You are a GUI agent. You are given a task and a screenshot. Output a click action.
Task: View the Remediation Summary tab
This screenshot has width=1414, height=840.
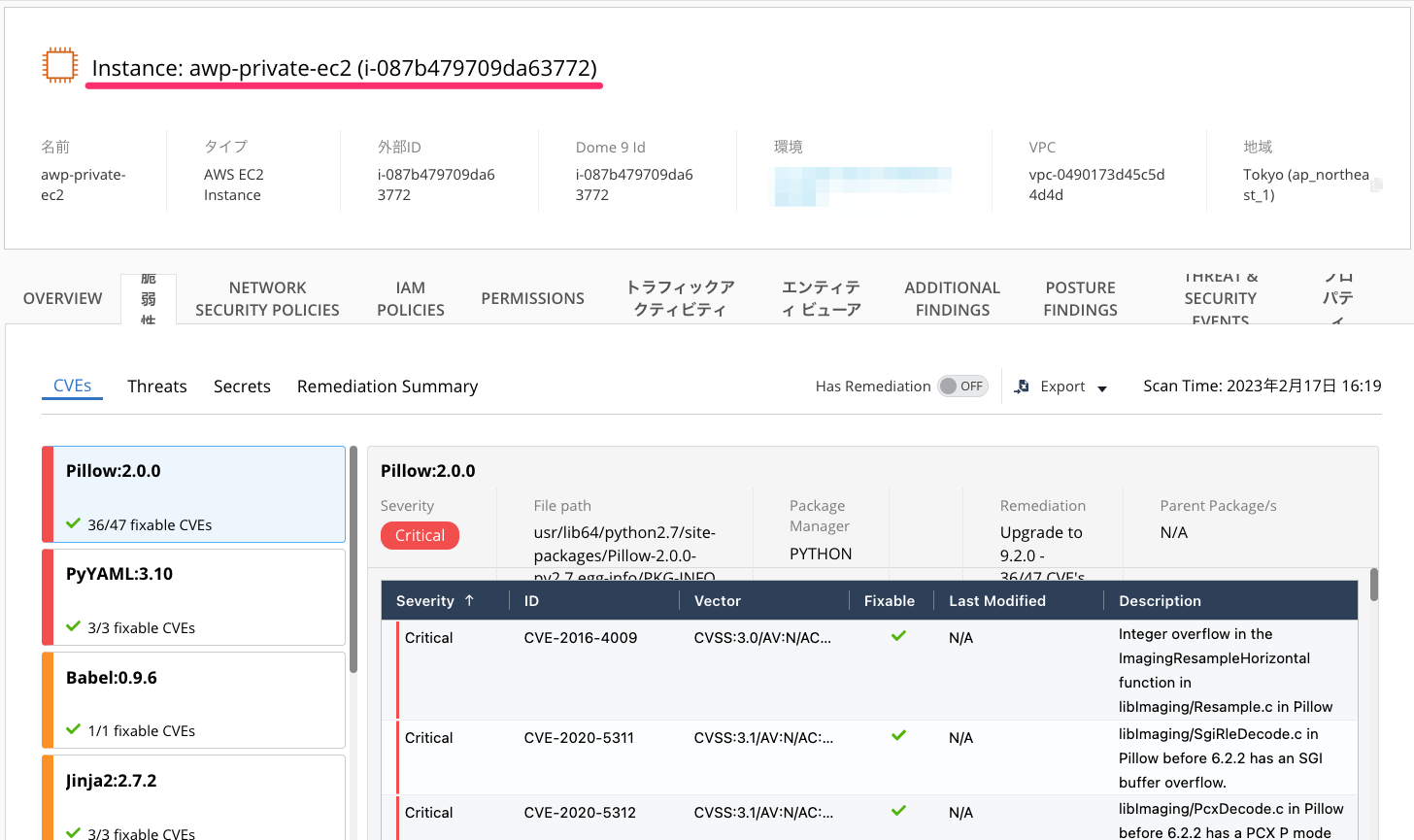click(387, 386)
